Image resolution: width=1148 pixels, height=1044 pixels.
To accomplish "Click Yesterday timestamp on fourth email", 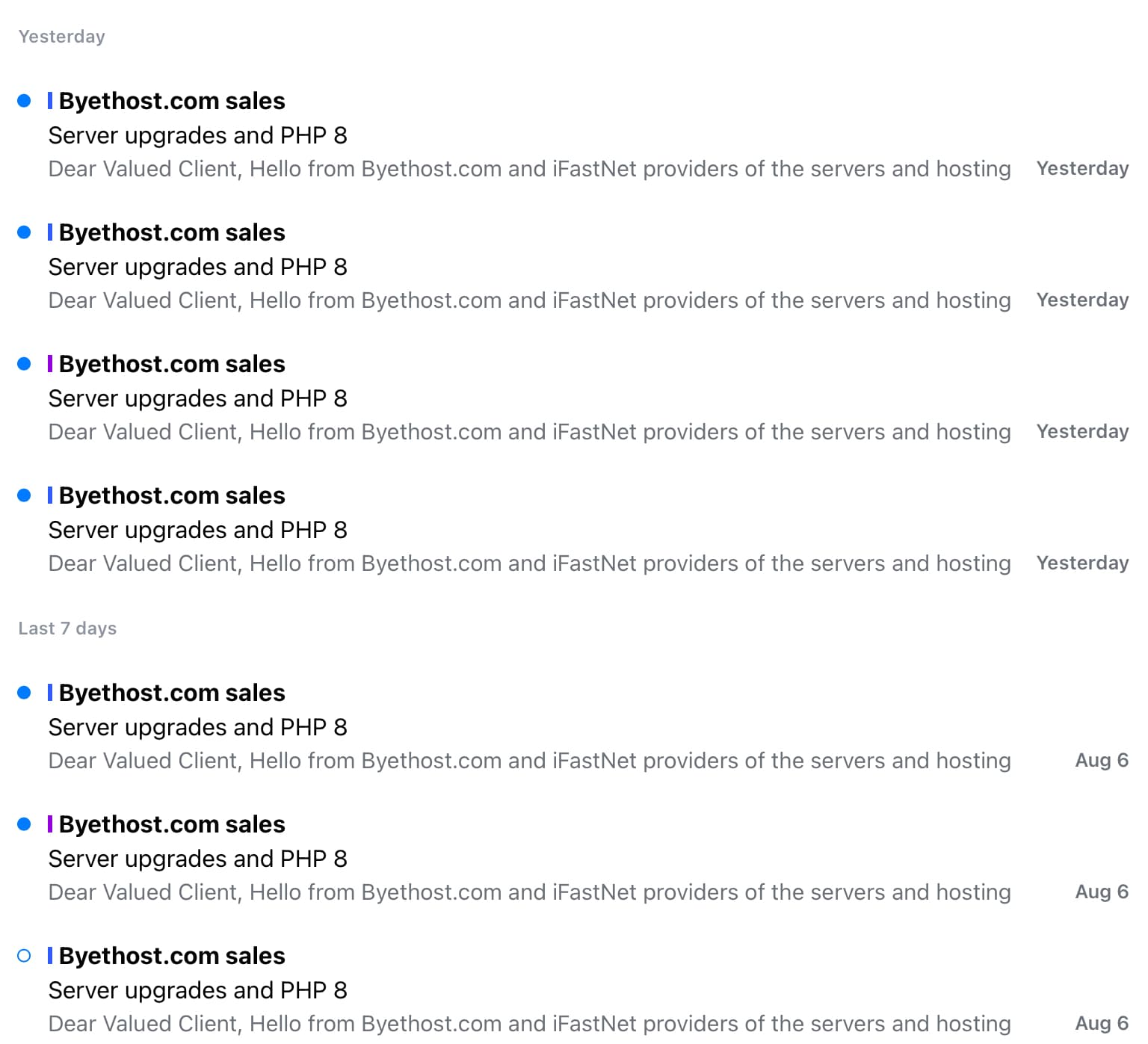I will coord(1081,563).
